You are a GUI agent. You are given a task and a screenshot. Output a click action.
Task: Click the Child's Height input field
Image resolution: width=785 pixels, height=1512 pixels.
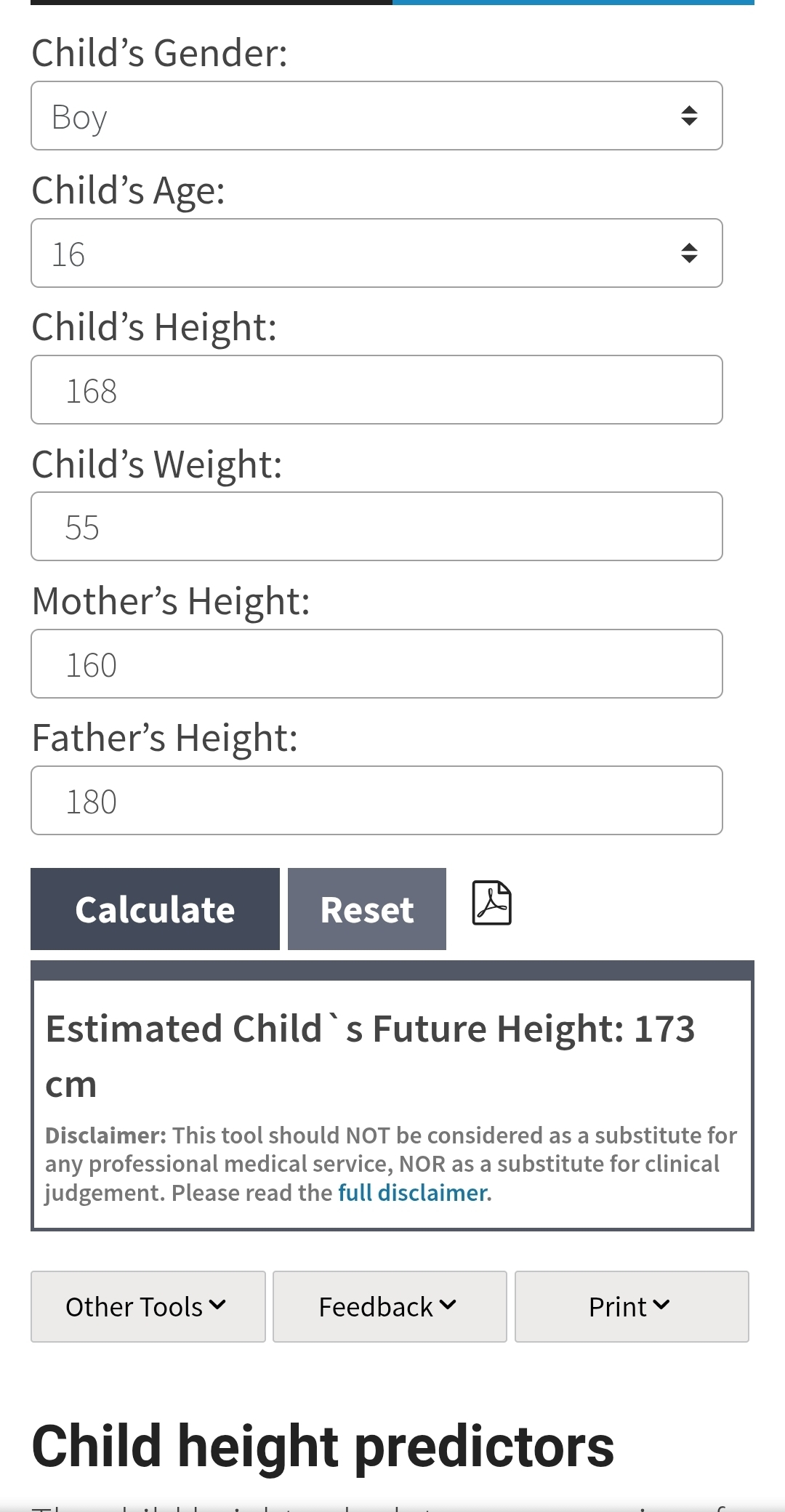(x=377, y=390)
